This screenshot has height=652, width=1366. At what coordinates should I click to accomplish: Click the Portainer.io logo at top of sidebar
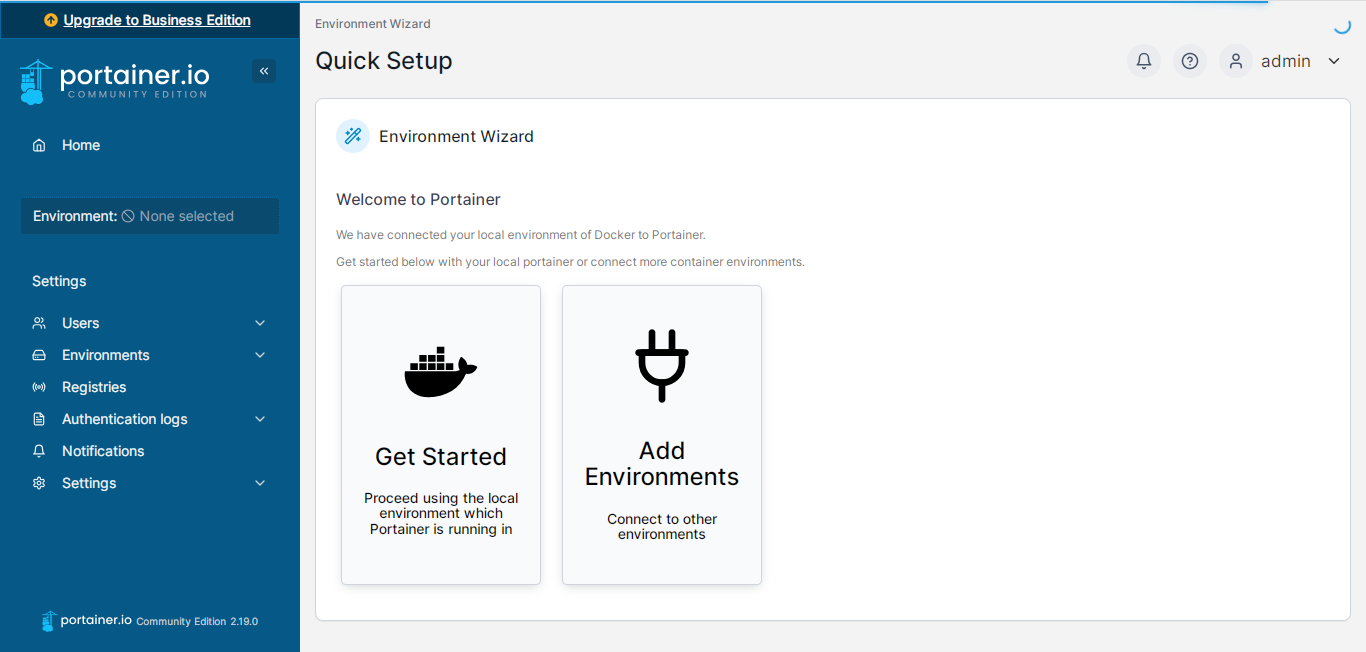point(114,81)
